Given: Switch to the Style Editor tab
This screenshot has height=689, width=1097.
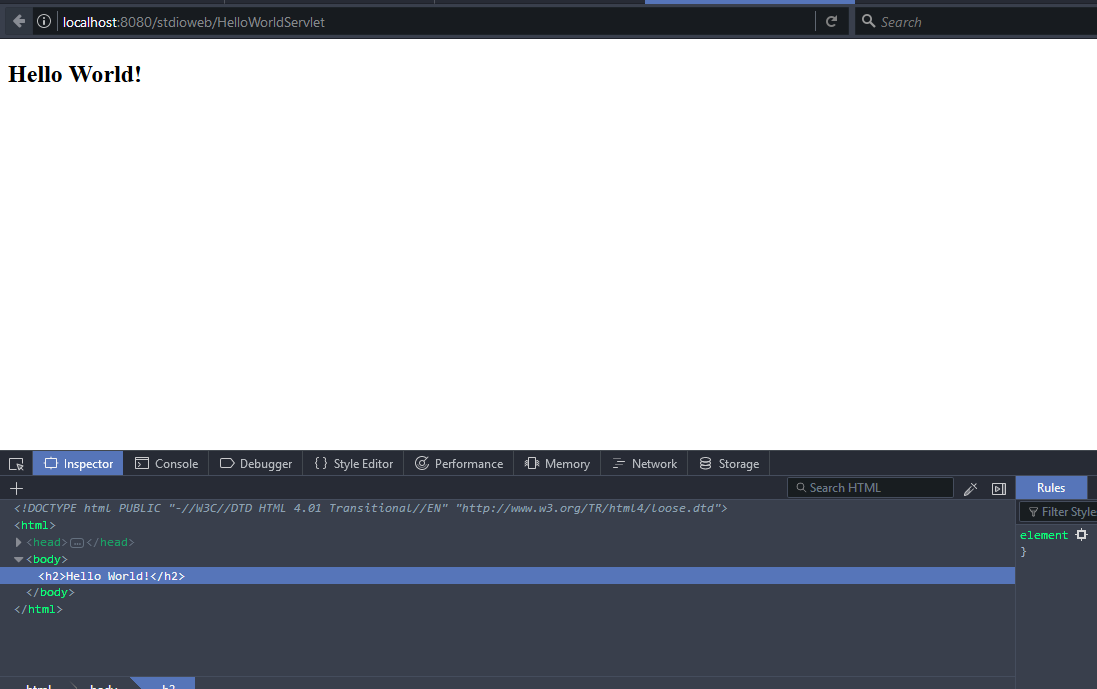Looking at the screenshot, I should (353, 464).
